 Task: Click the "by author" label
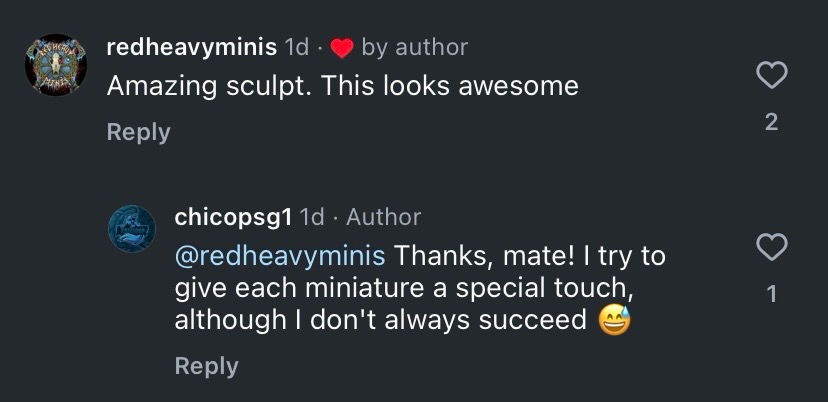414,47
